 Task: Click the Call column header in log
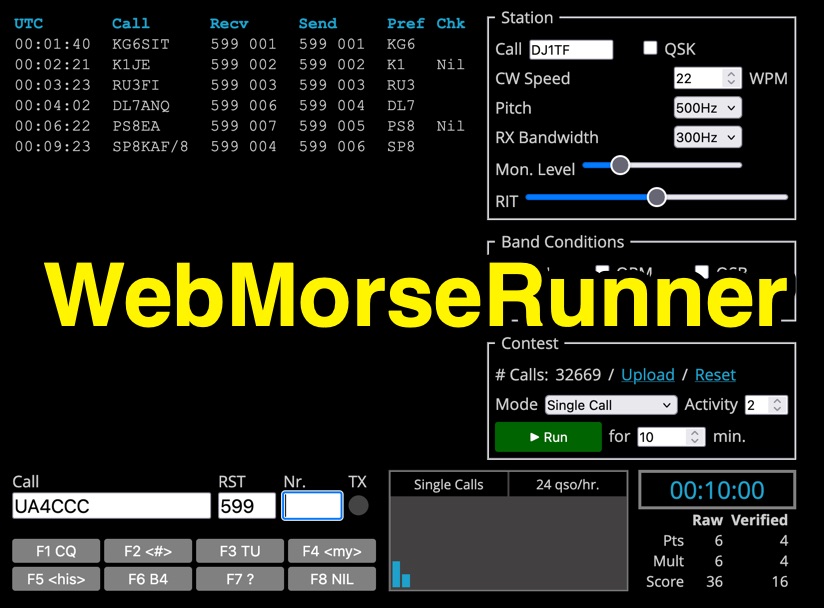pyautogui.click(x=130, y=24)
